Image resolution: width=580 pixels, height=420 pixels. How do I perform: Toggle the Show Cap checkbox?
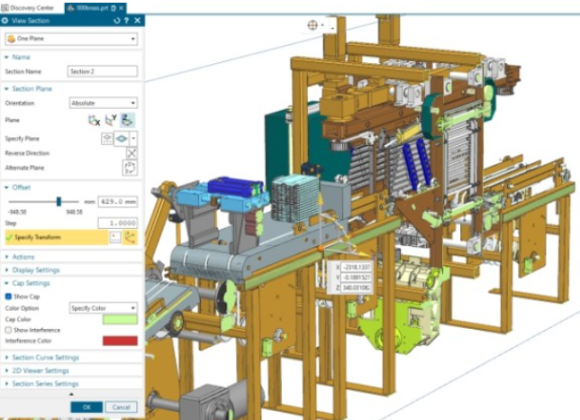8,296
